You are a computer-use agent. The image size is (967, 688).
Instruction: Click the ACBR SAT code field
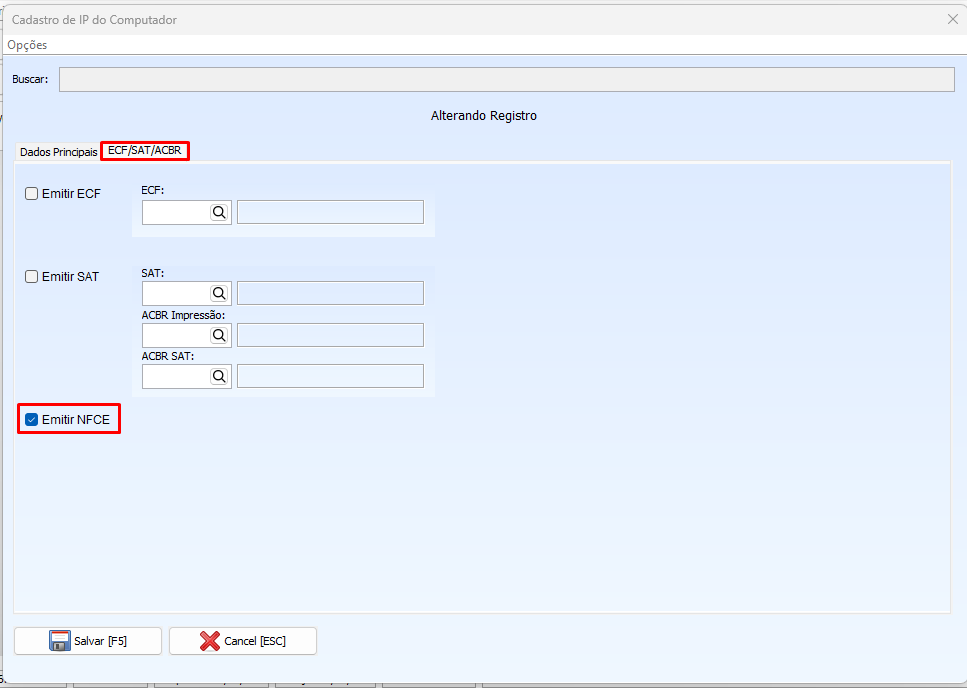coord(175,376)
